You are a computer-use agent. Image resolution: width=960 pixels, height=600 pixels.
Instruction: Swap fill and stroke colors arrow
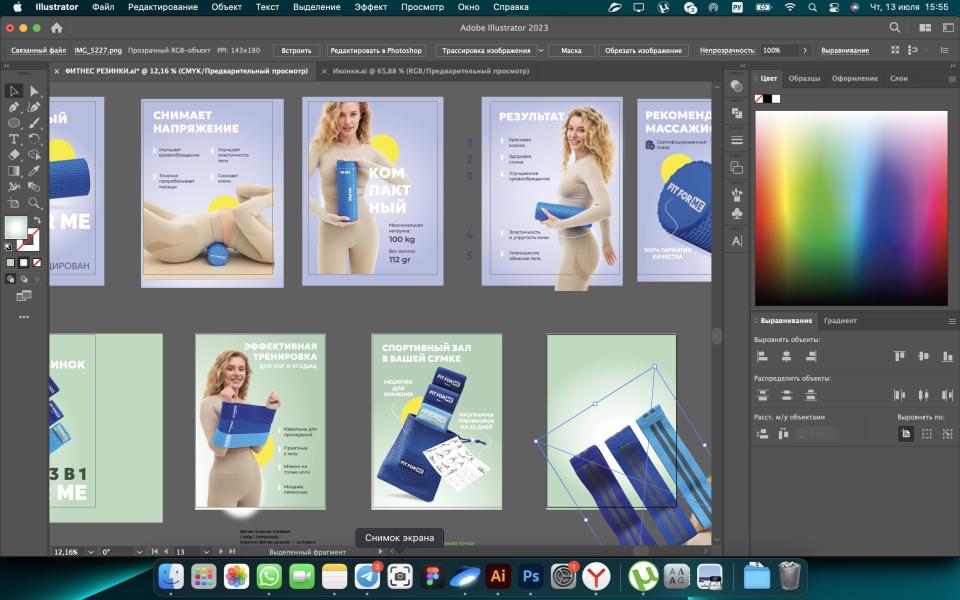(x=36, y=220)
